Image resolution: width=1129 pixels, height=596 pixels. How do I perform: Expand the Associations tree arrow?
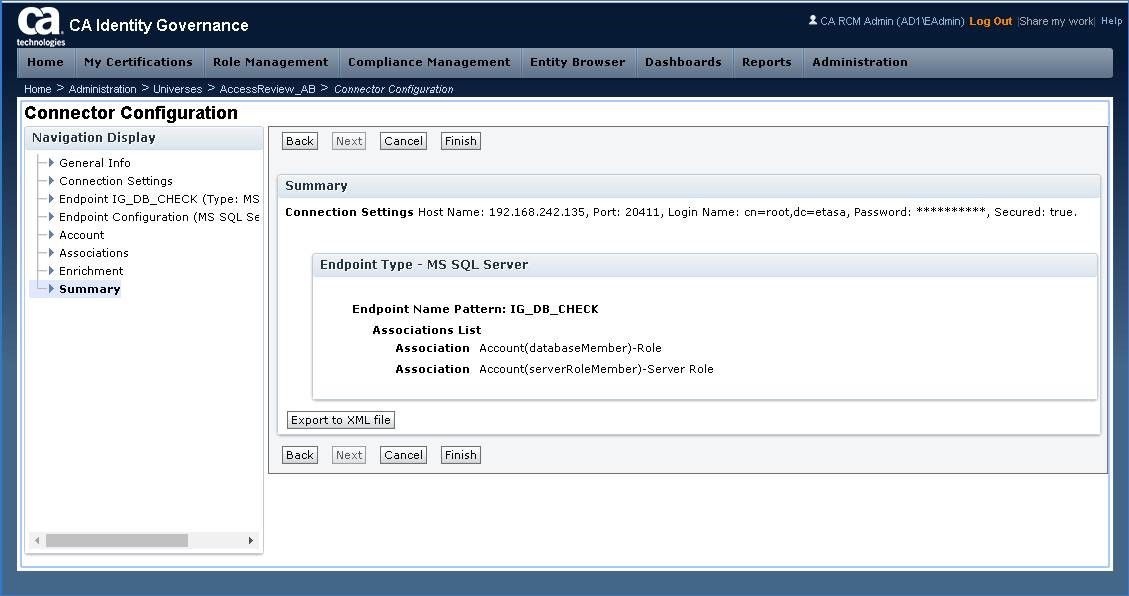pos(51,253)
